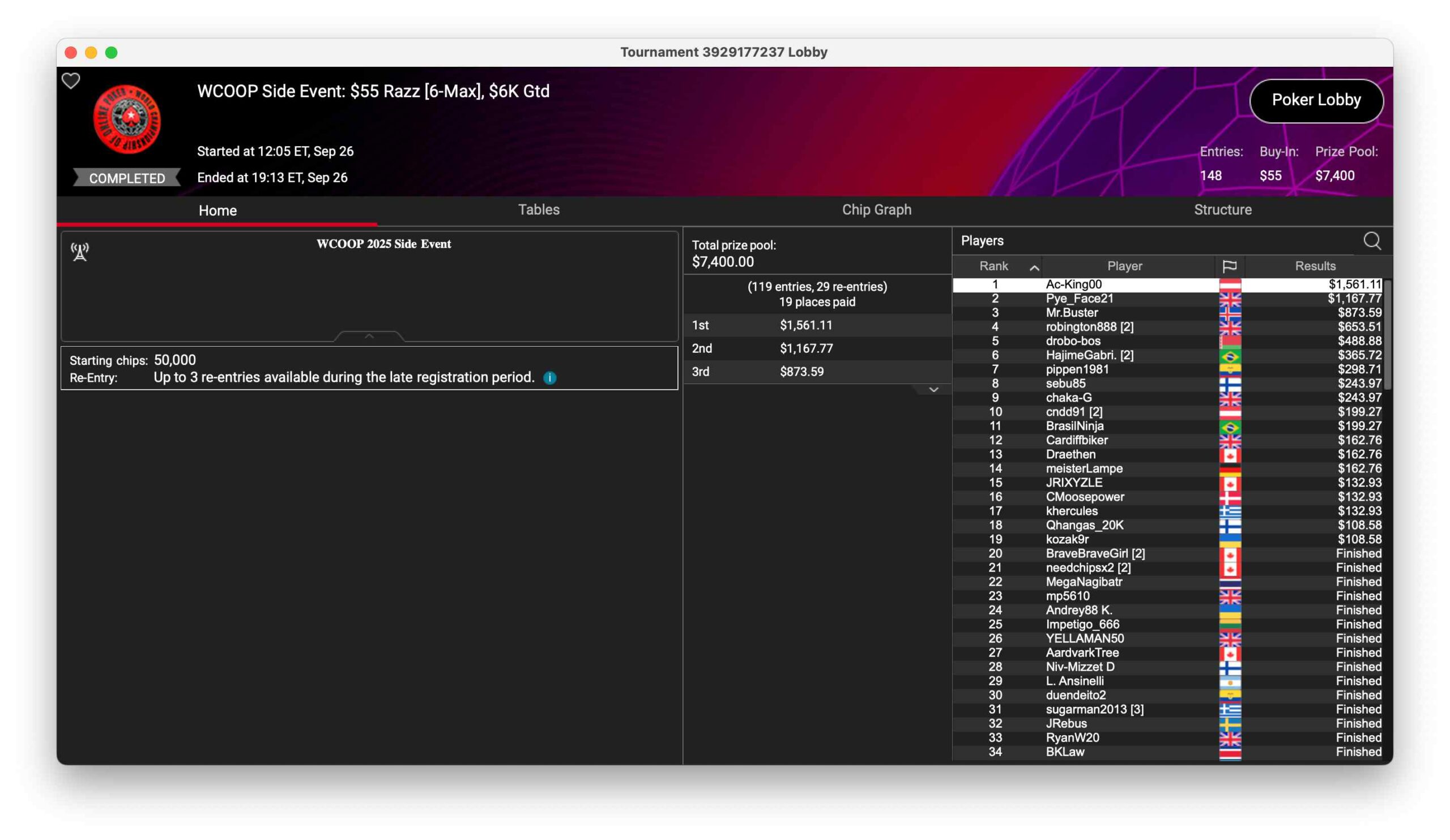
Task: Click the Poker Lobby button
Action: click(x=1316, y=100)
